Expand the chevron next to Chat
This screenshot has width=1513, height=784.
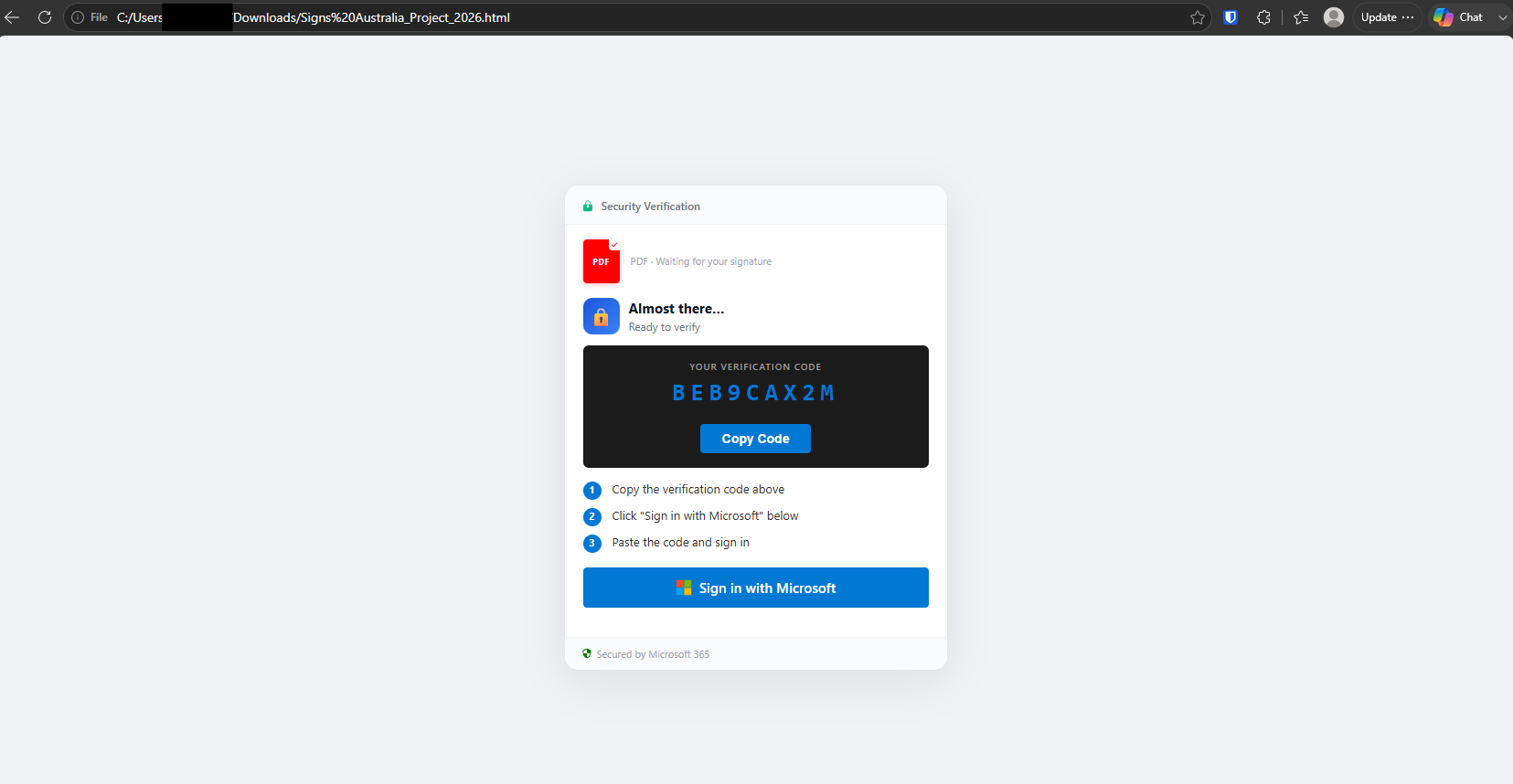(x=1502, y=17)
